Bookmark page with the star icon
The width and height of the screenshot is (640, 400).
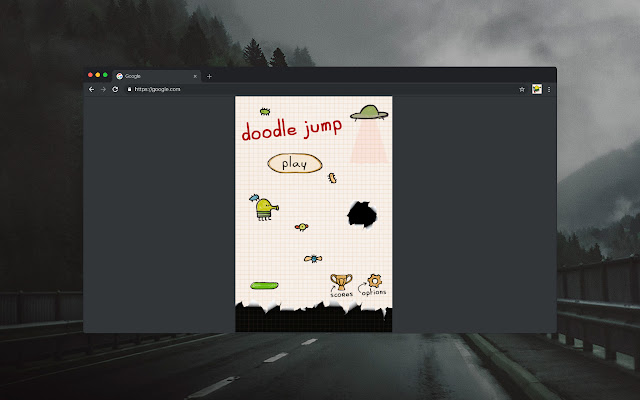pyautogui.click(x=522, y=89)
